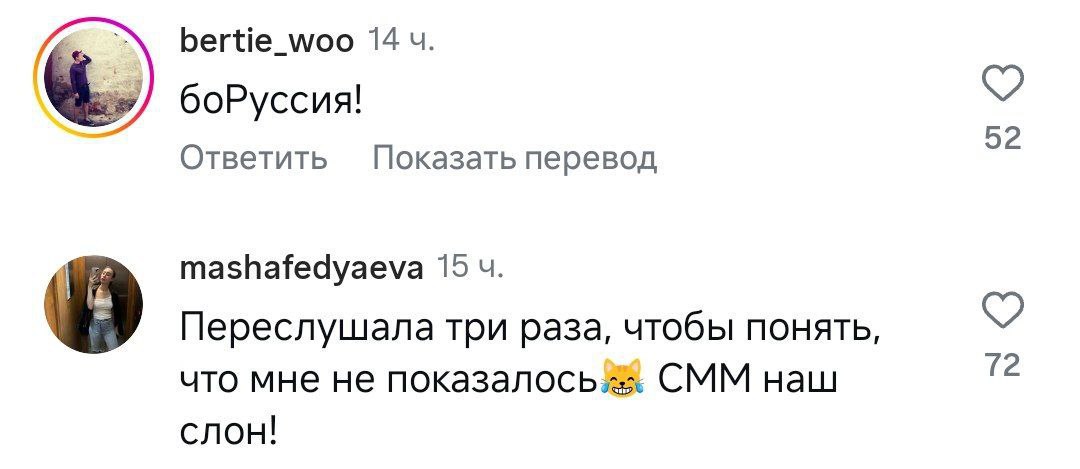Like the bertie_woo comment with heart

coord(1003,86)
